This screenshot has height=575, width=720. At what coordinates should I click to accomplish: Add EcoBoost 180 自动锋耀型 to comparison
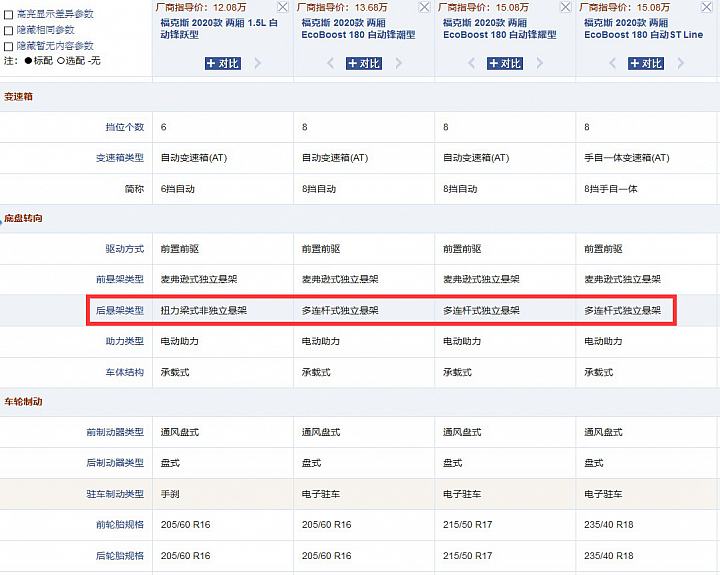click(x=505, y=63)
